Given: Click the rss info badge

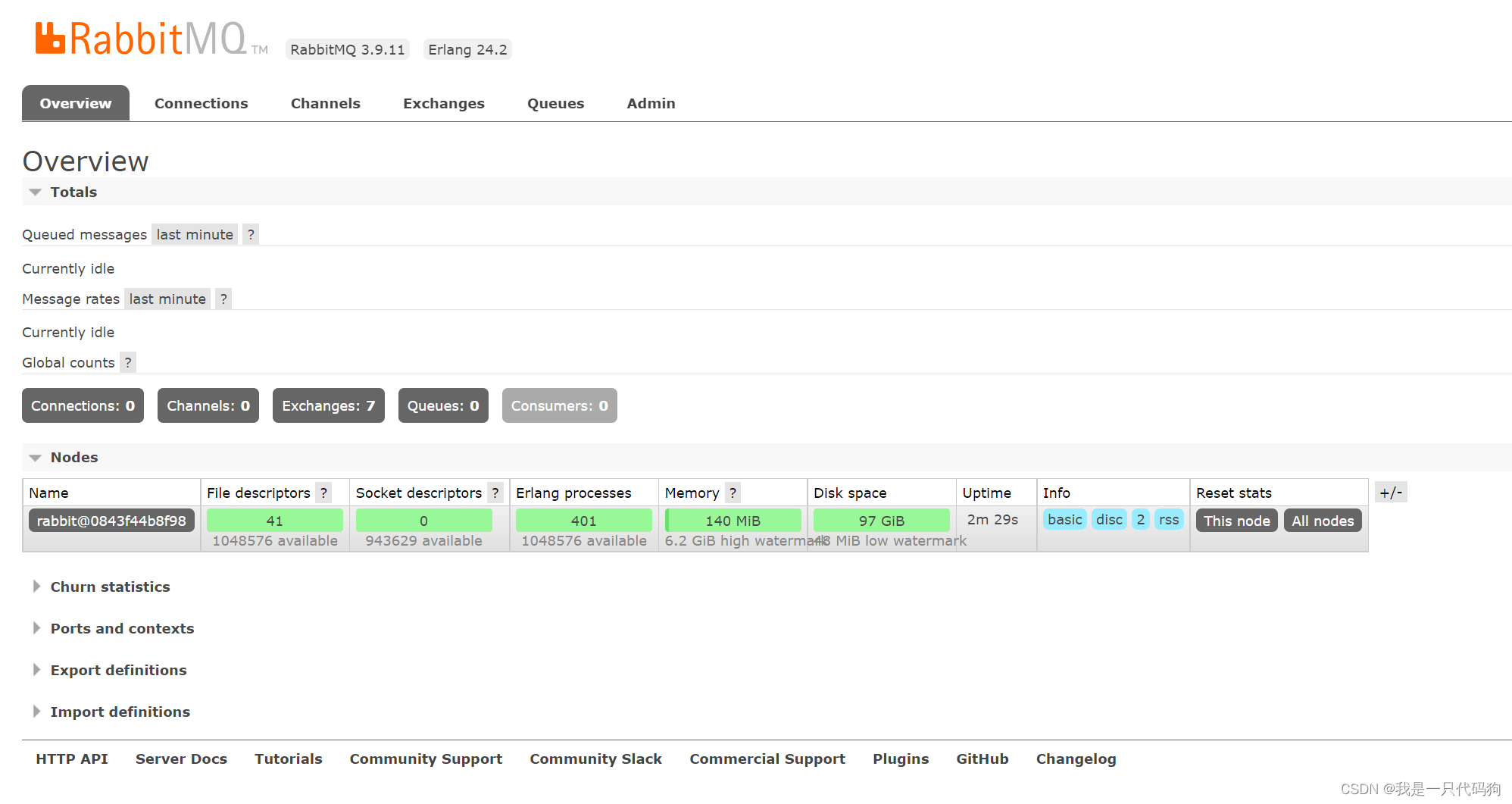Looking at the screenshot, I should tap(1169, 520).
